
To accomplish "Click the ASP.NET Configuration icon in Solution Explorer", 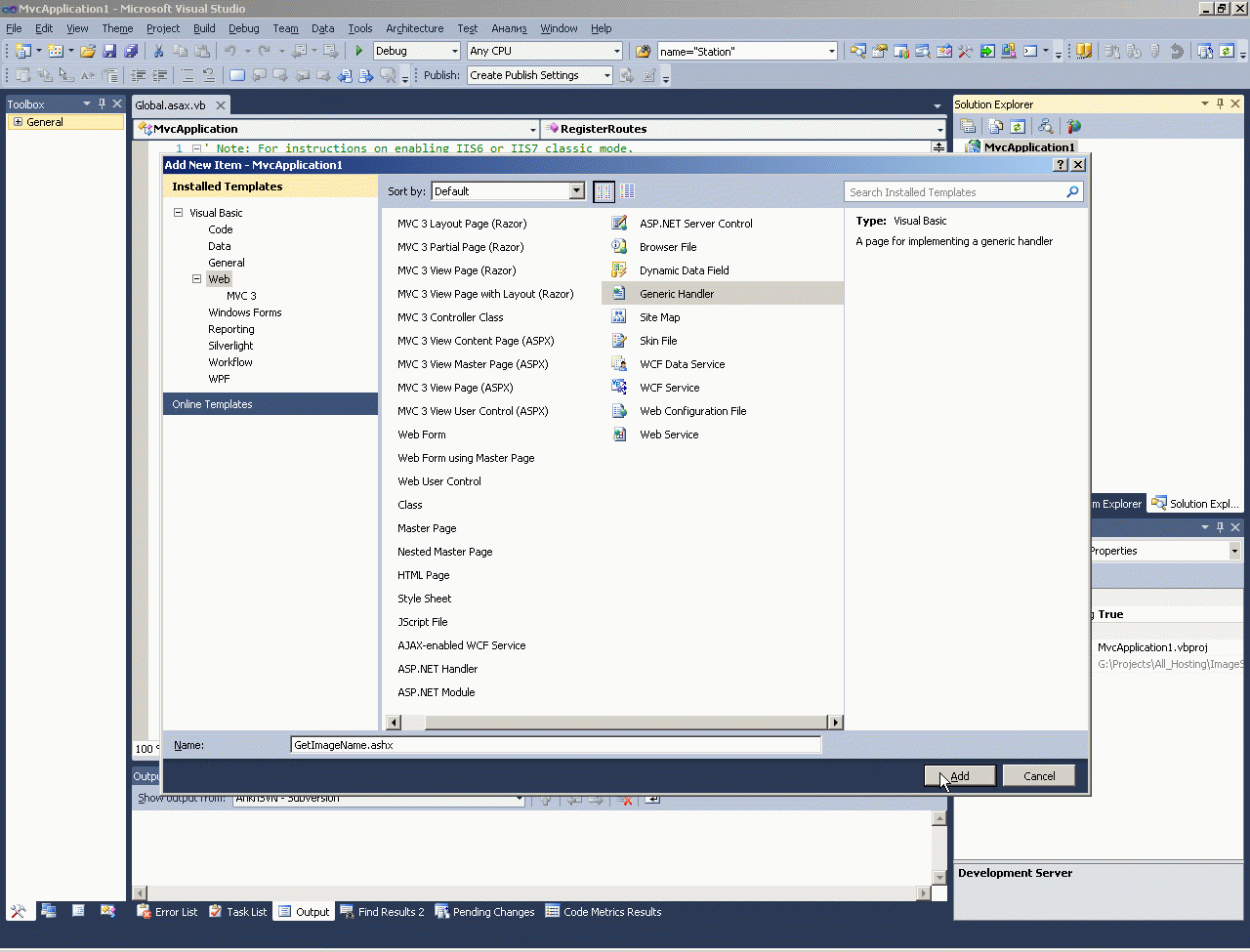I will coord(1074,126).
